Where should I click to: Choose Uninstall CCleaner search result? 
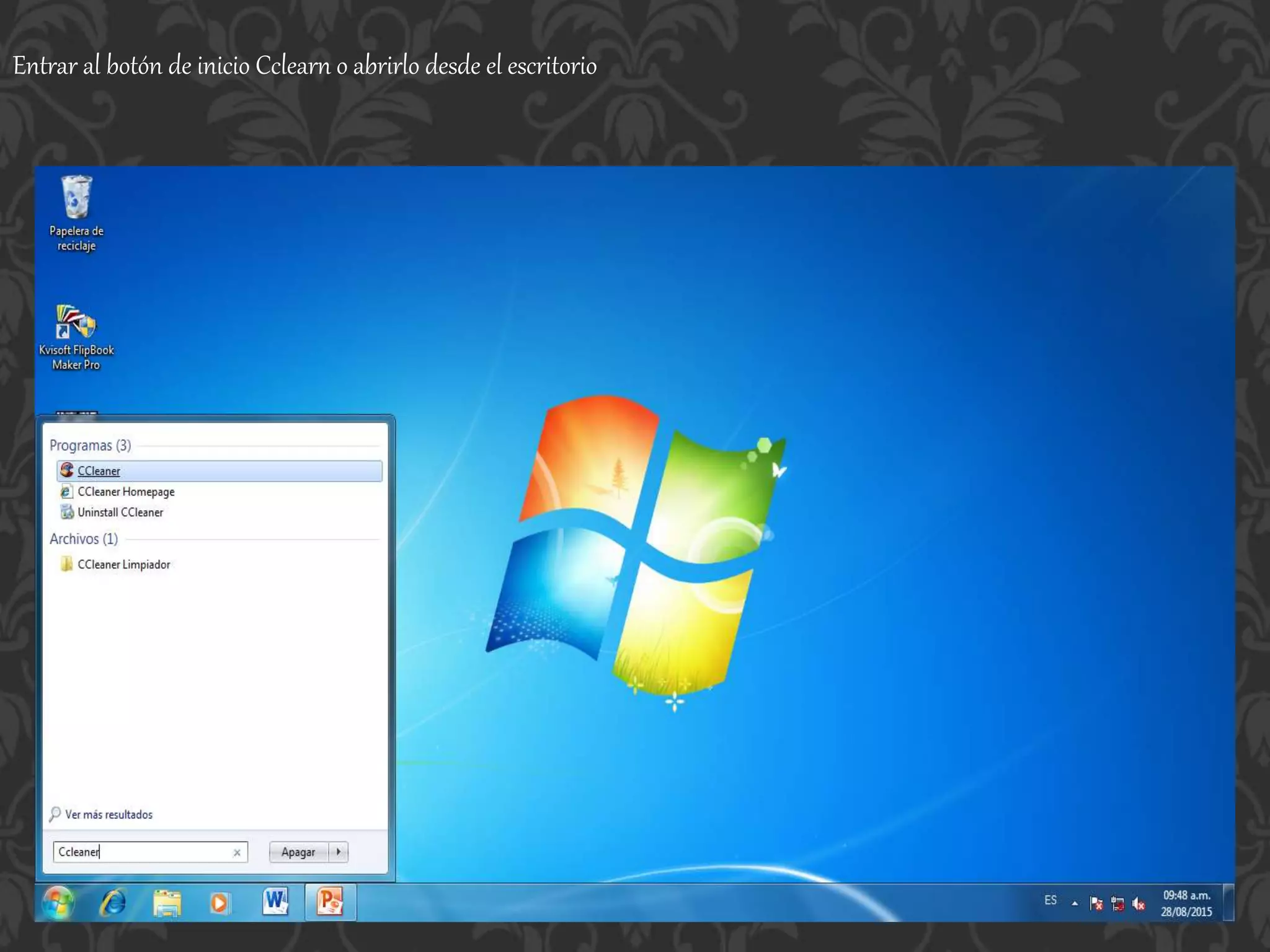120,513
